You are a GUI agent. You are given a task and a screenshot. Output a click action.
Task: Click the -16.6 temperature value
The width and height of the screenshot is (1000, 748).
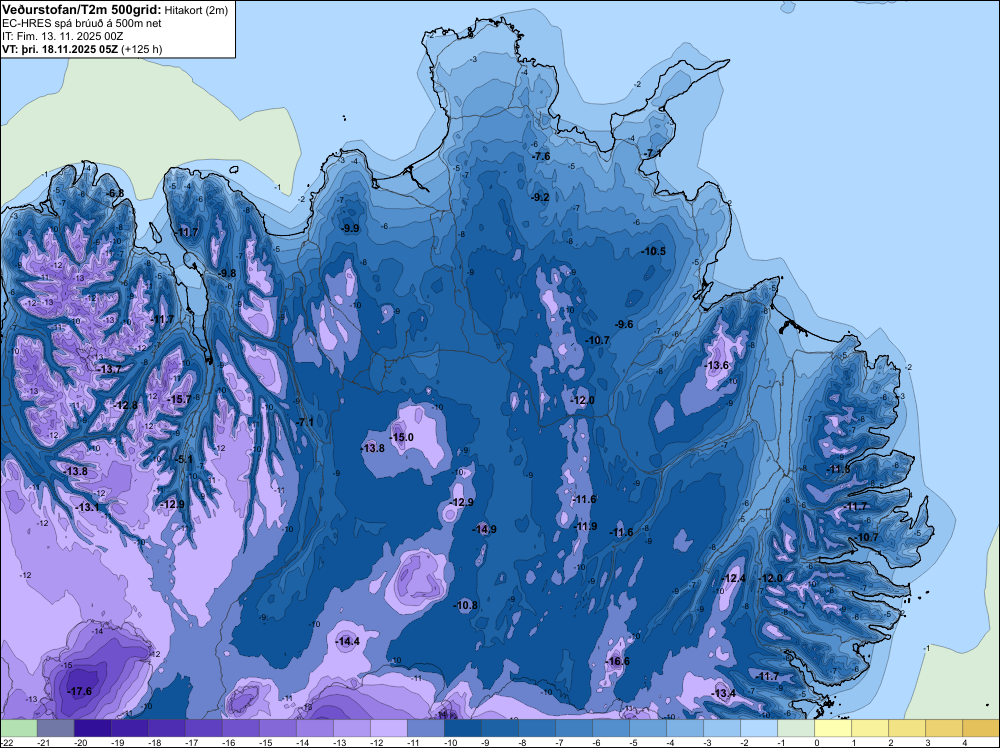point(617,661)
